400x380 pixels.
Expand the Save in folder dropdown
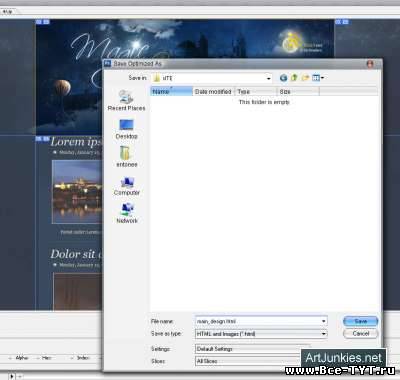pos(268,79)
